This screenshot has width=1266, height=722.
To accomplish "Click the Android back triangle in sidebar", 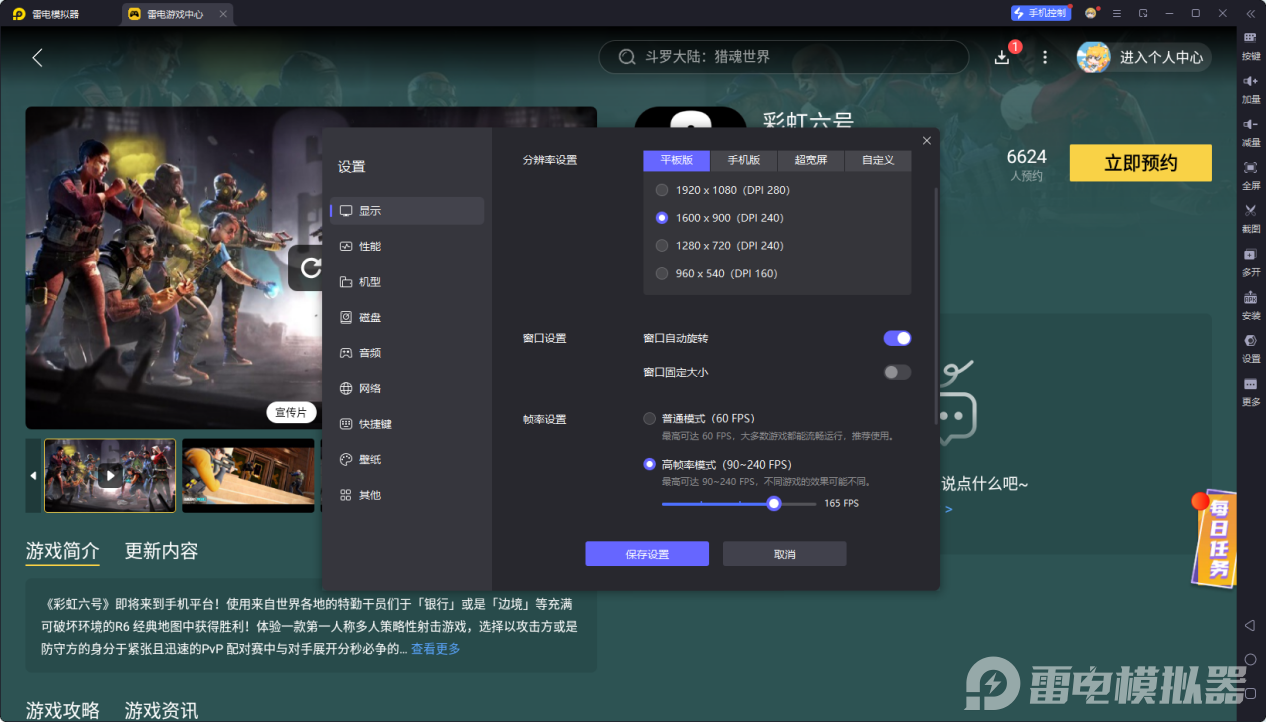I will (x=1250, y=625).
